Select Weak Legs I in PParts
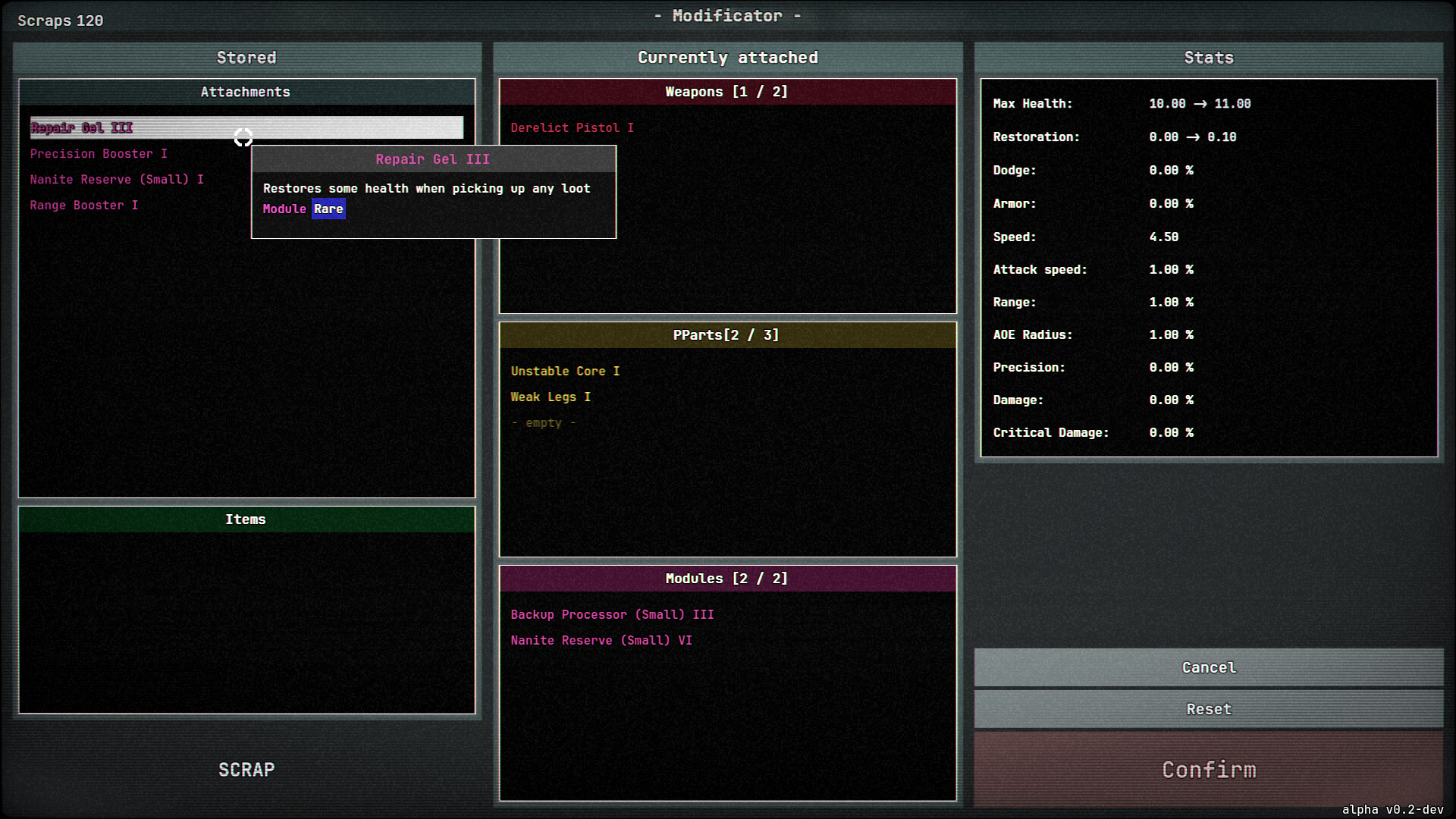Image resolution: width=1456 pixels, height=819 pixels. click(551, 397)
